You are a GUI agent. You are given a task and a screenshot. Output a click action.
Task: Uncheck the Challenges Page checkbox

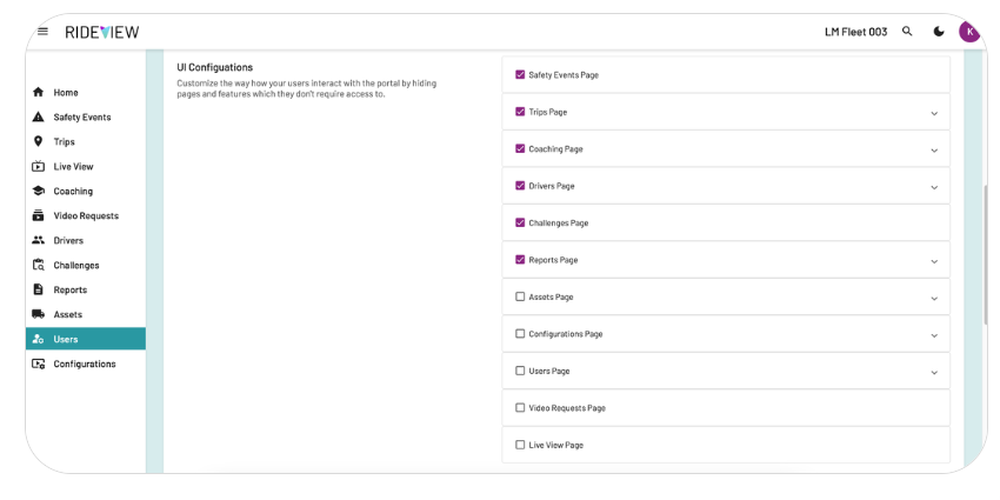(520, 223)
